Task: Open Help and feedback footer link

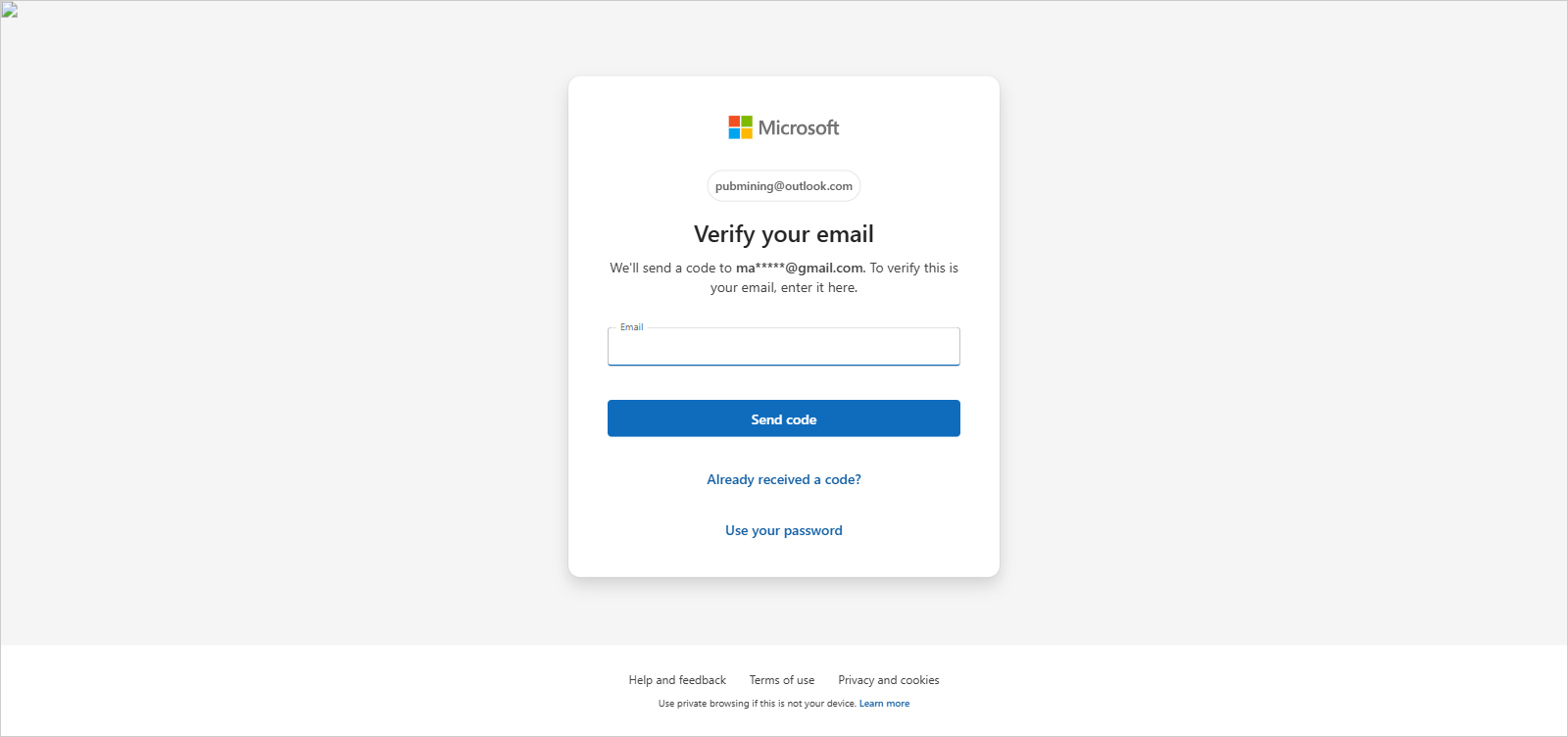Action: pos(677,680)
